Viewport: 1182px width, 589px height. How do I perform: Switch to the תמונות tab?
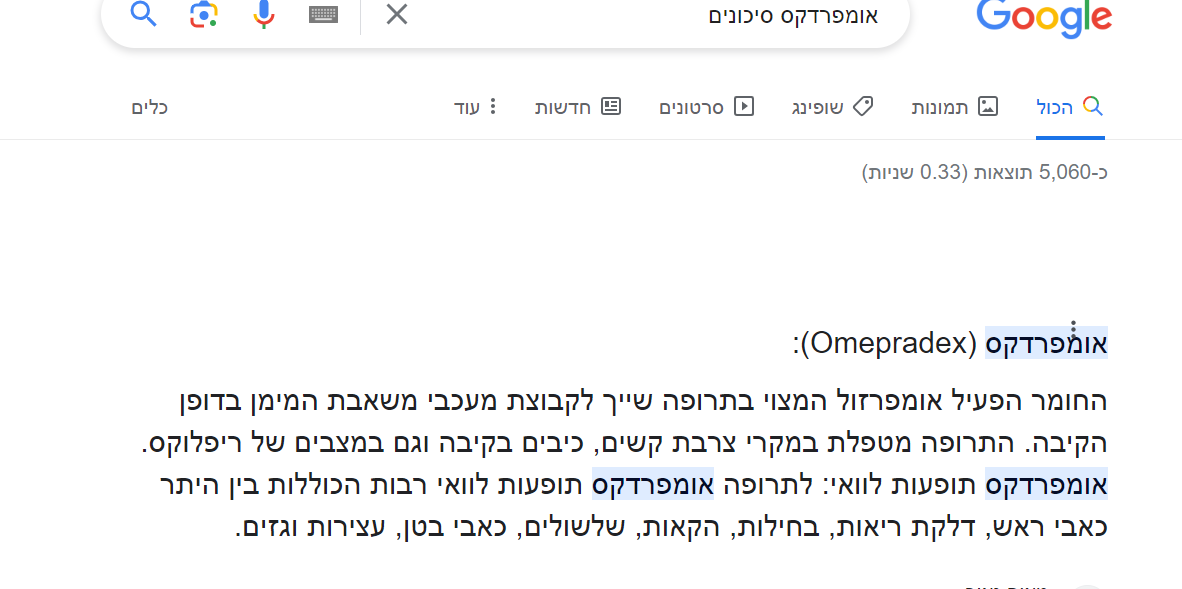click(x=954, y=107)
